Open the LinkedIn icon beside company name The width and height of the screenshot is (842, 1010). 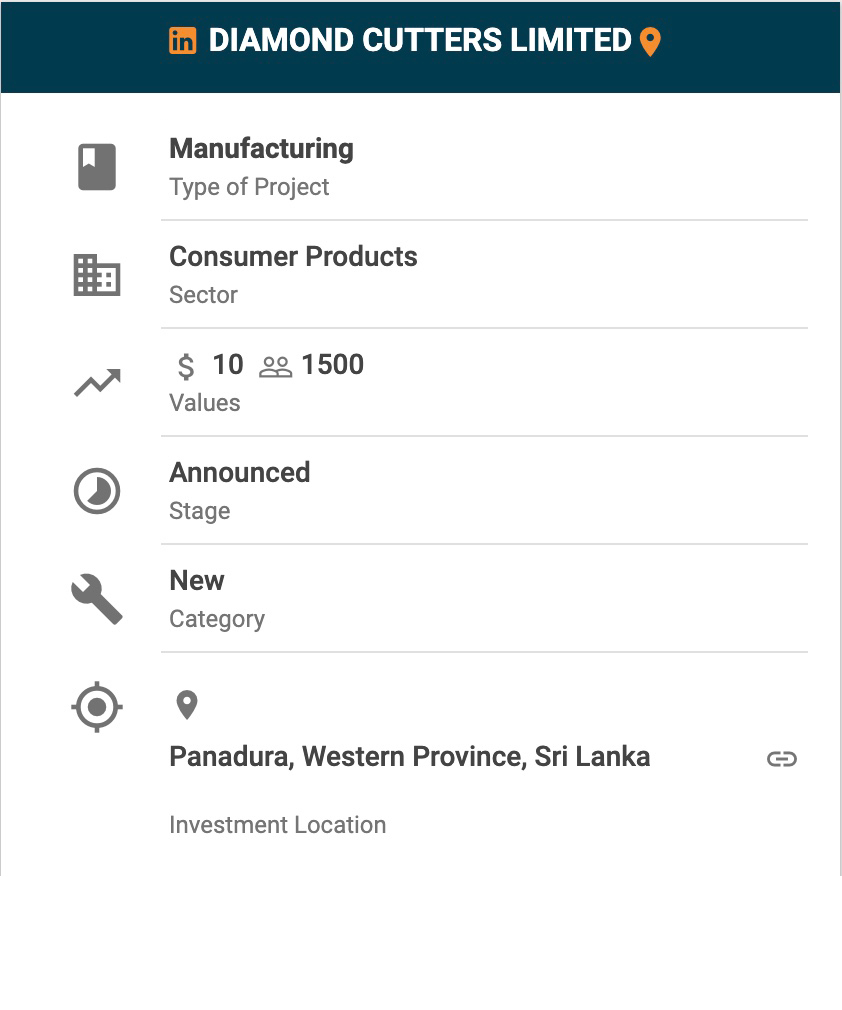[183, 41]
